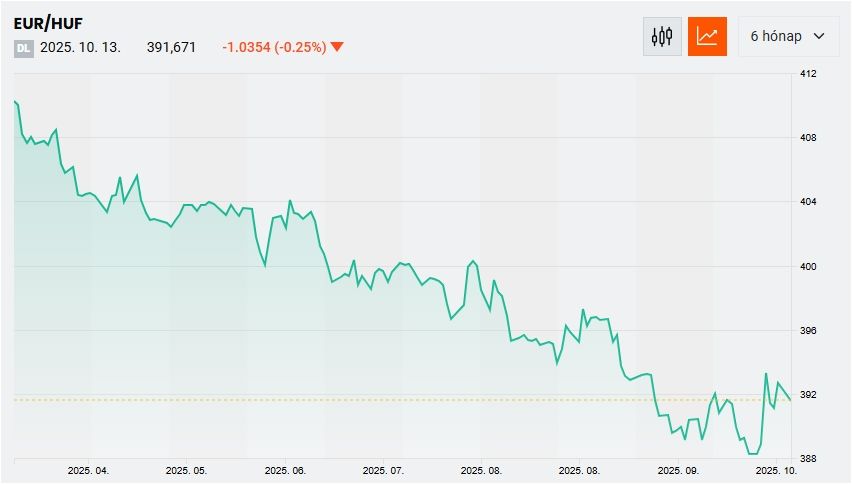Click the 391,671 current rate value
This screenshot has height=485, width=852.
pos(171,47)
